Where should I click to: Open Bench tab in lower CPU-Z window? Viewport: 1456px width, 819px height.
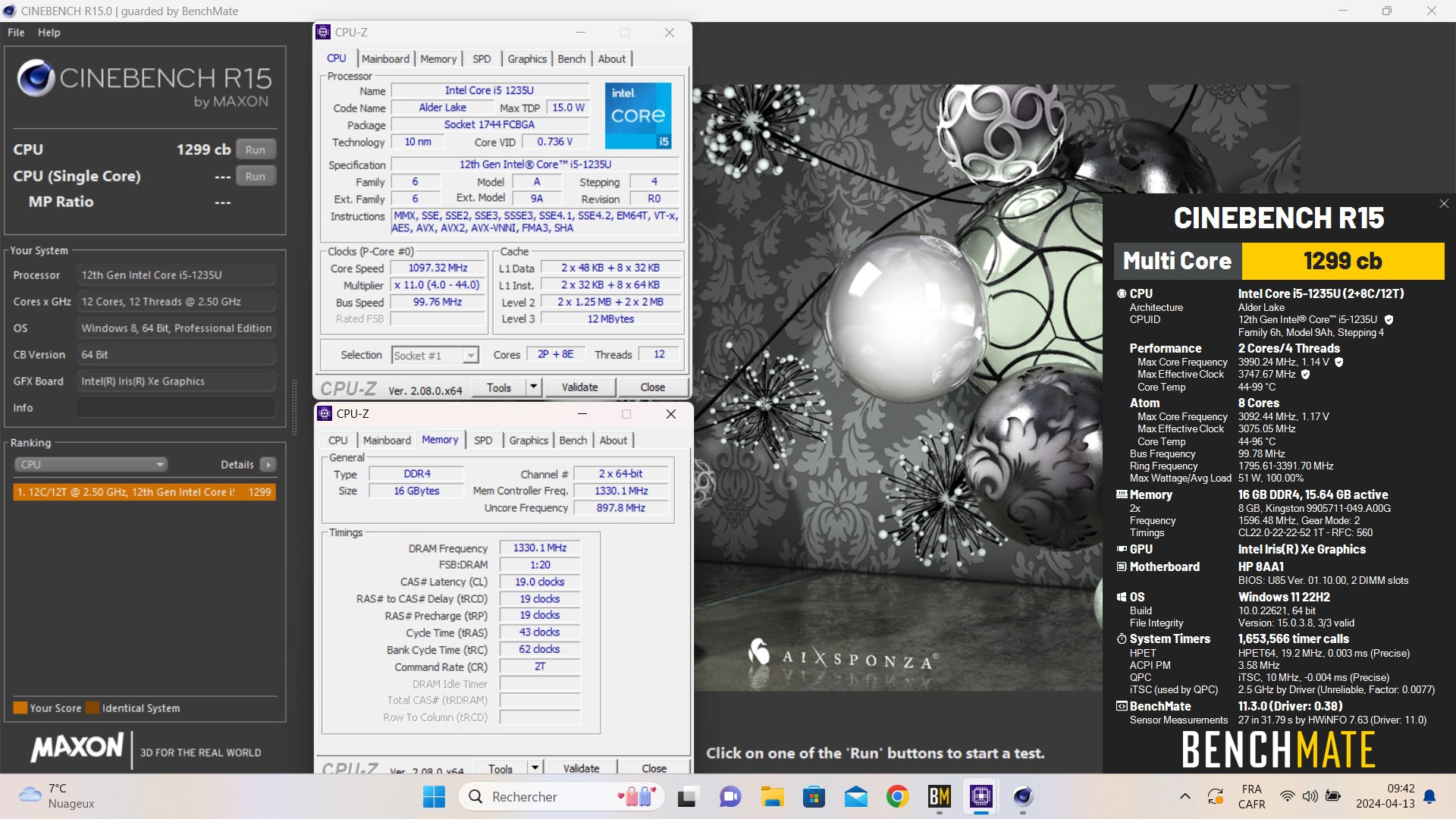tap(573, 440)
